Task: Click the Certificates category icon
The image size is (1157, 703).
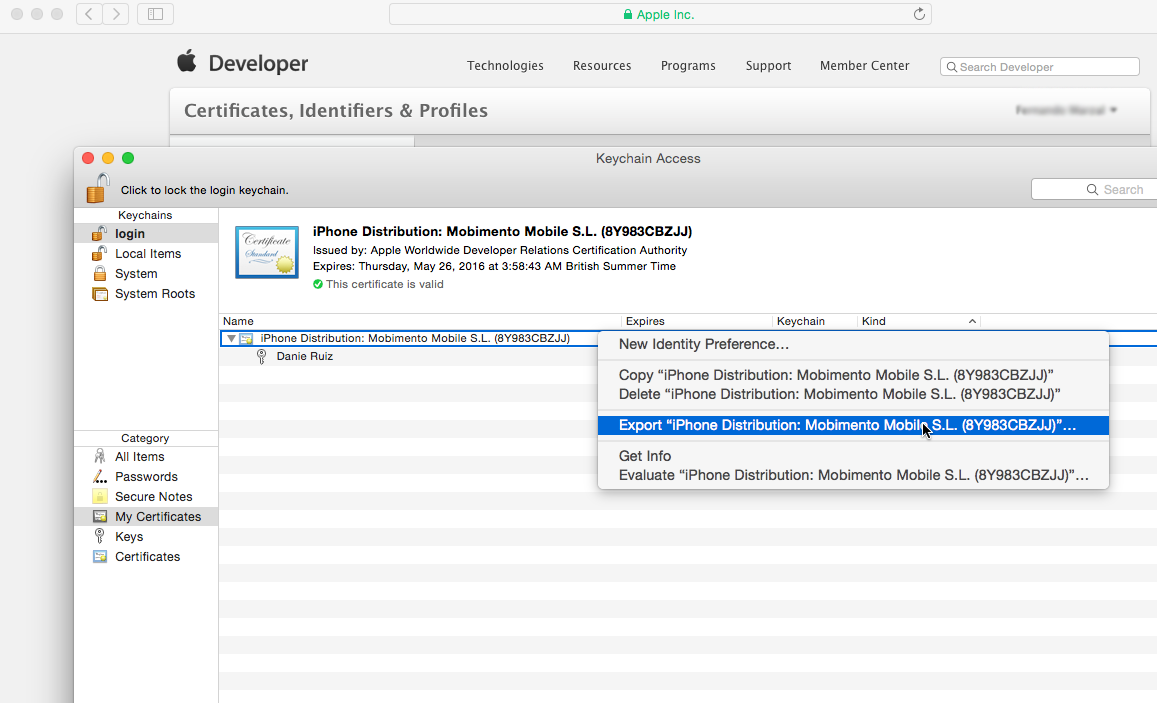Action: coord(100,556)
